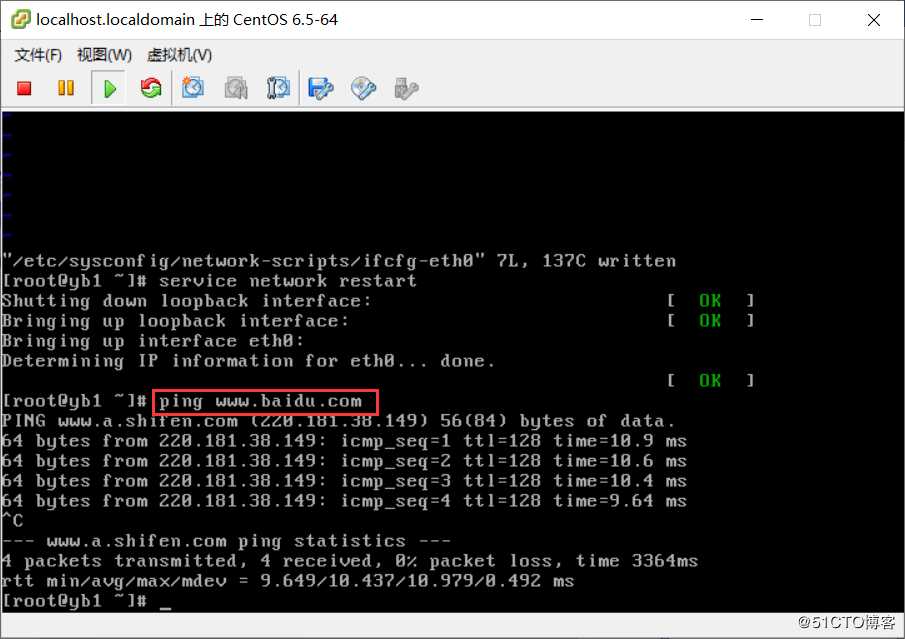Click the 'rtt min/avg/max/mdev' line

point(288,581)
